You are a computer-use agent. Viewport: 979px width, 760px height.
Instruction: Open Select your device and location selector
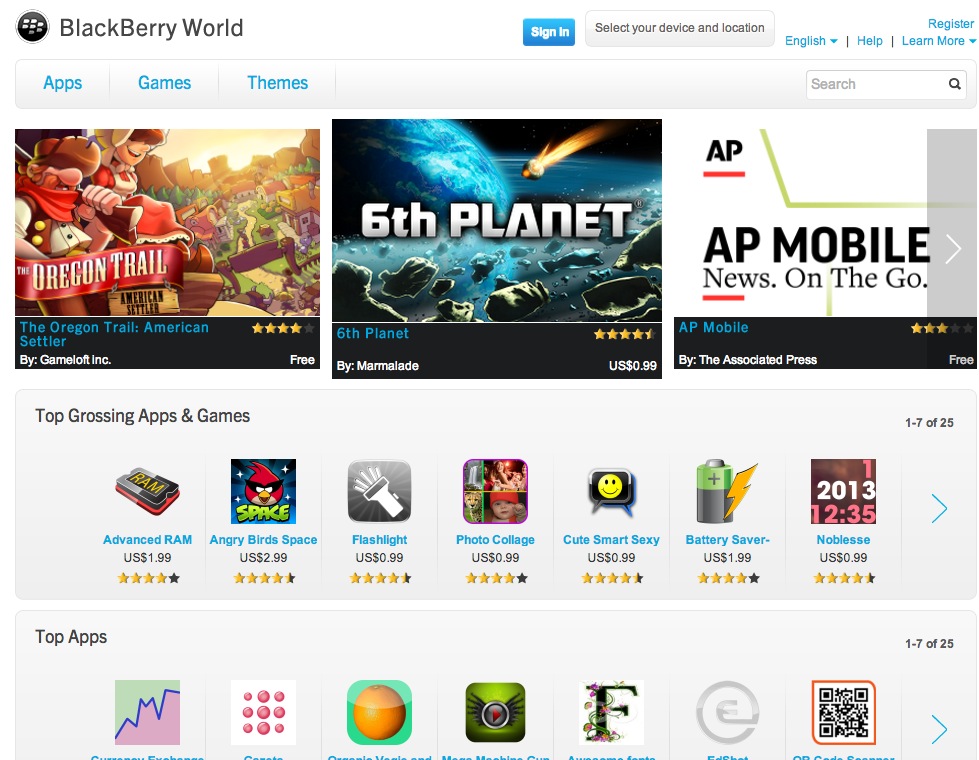[x=679, y=28]
